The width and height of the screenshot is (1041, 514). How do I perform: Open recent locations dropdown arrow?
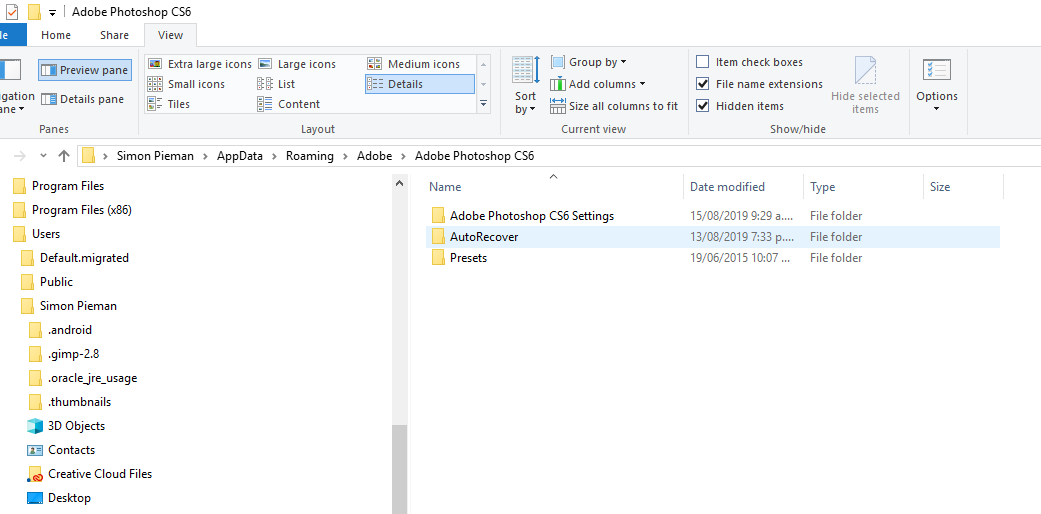pos(44,156)
